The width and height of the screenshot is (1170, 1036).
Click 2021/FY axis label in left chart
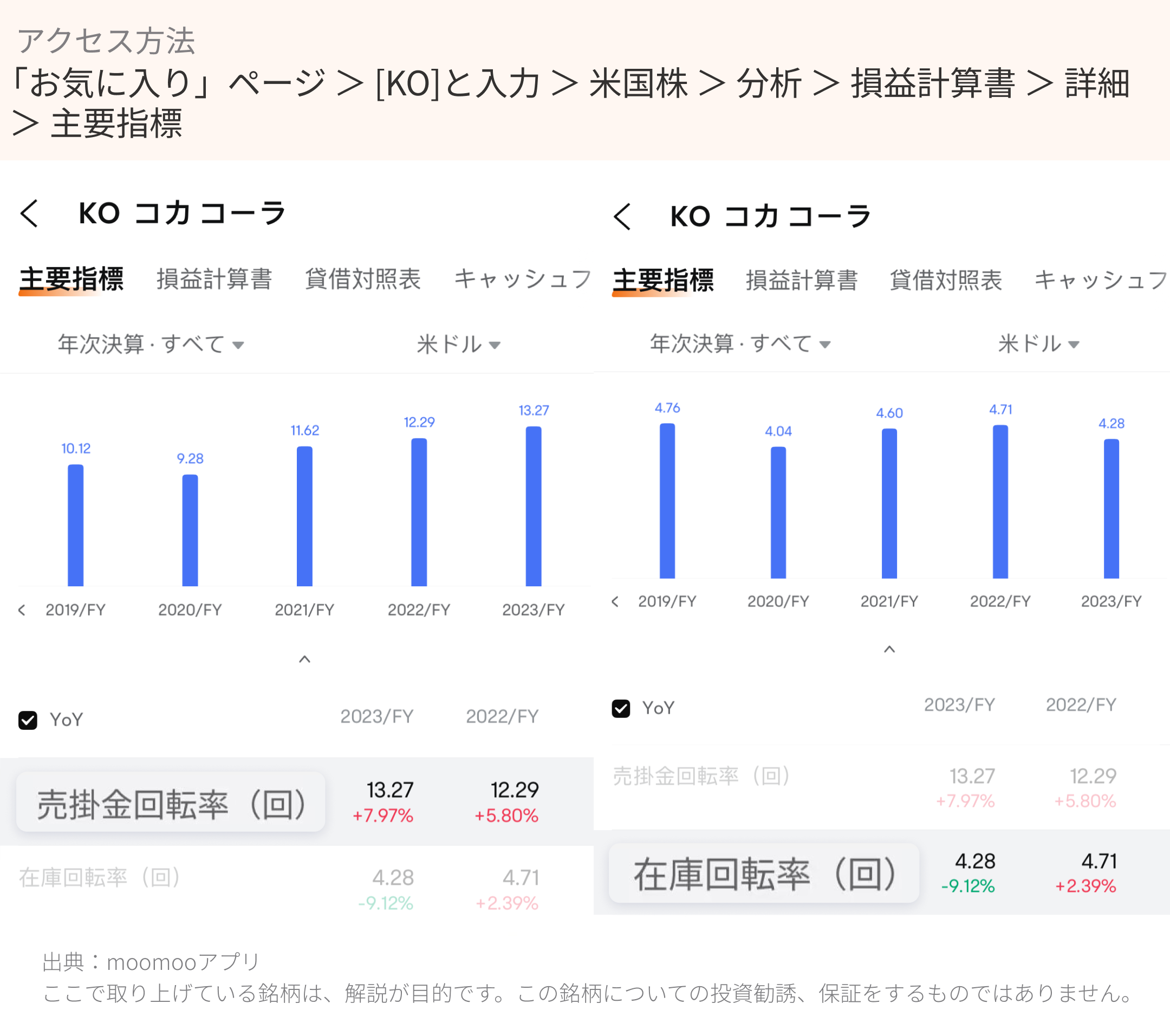(x=304, y=610)
